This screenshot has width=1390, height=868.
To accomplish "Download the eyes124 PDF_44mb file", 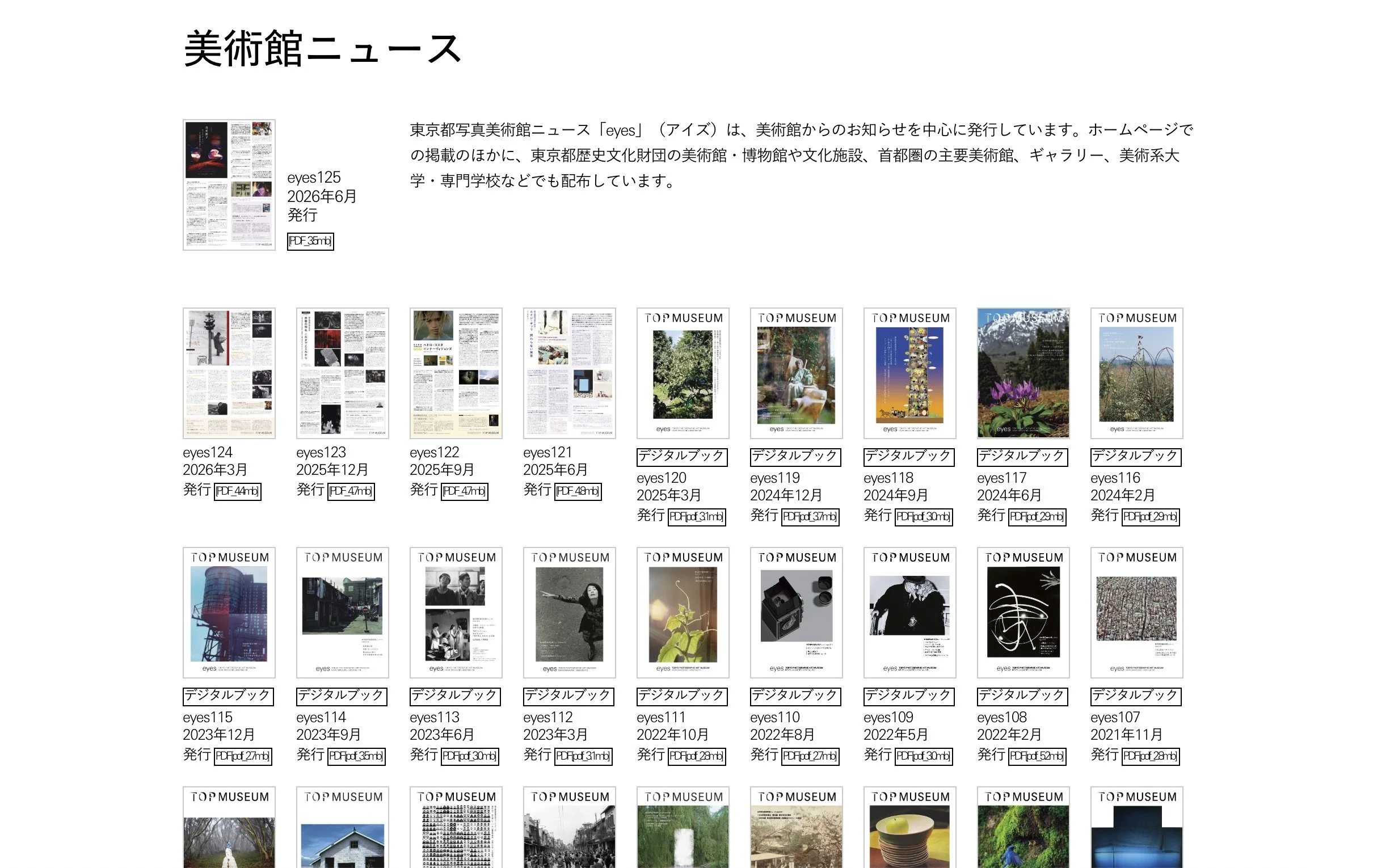I will click(x=237, y=491).
